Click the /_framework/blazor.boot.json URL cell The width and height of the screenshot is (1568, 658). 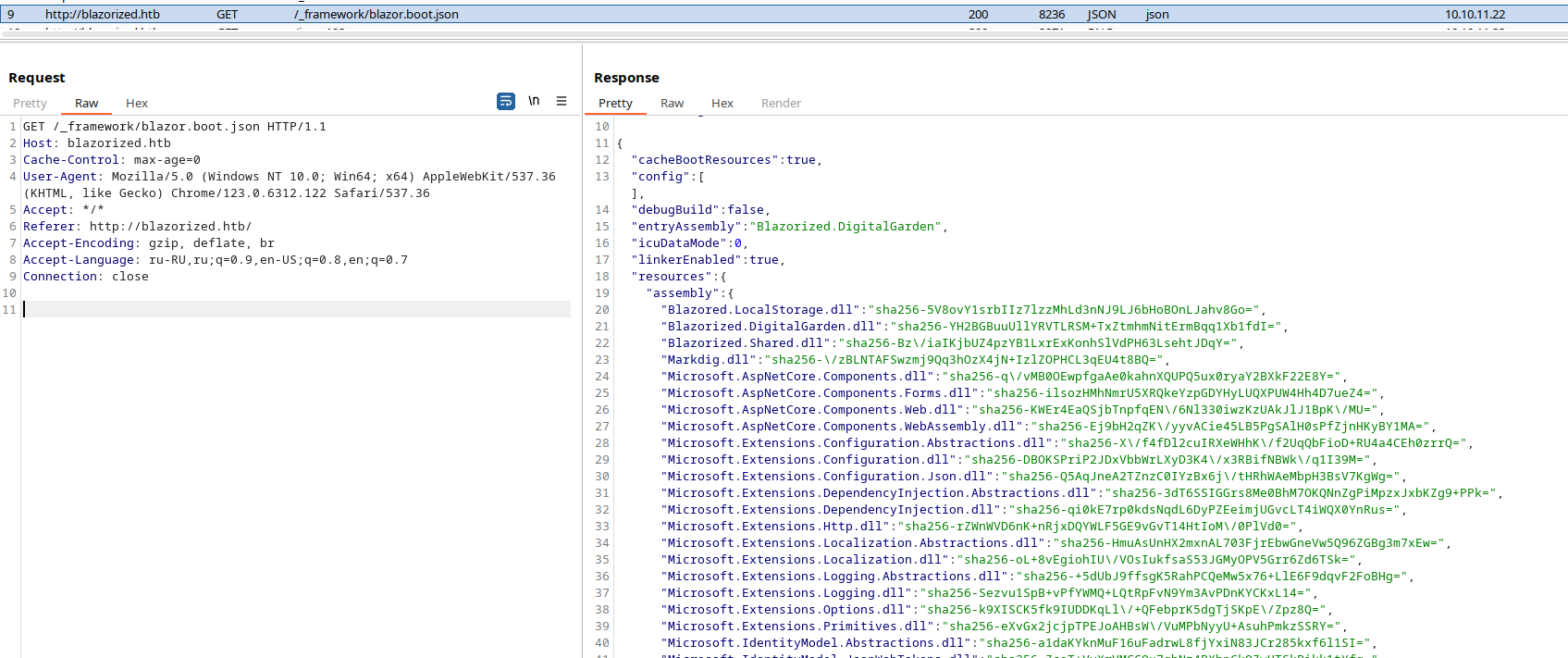(377, 15)
